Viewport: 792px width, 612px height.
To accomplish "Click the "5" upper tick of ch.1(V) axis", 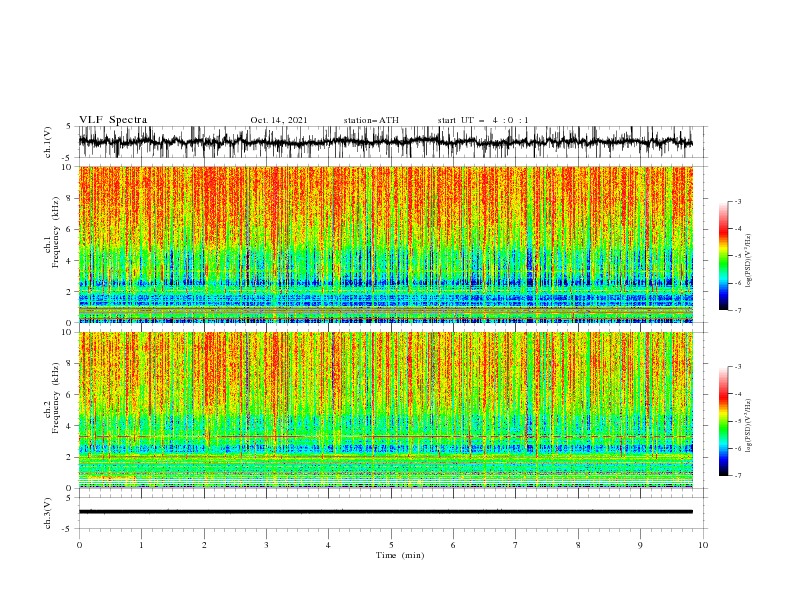I will point(70,127).
